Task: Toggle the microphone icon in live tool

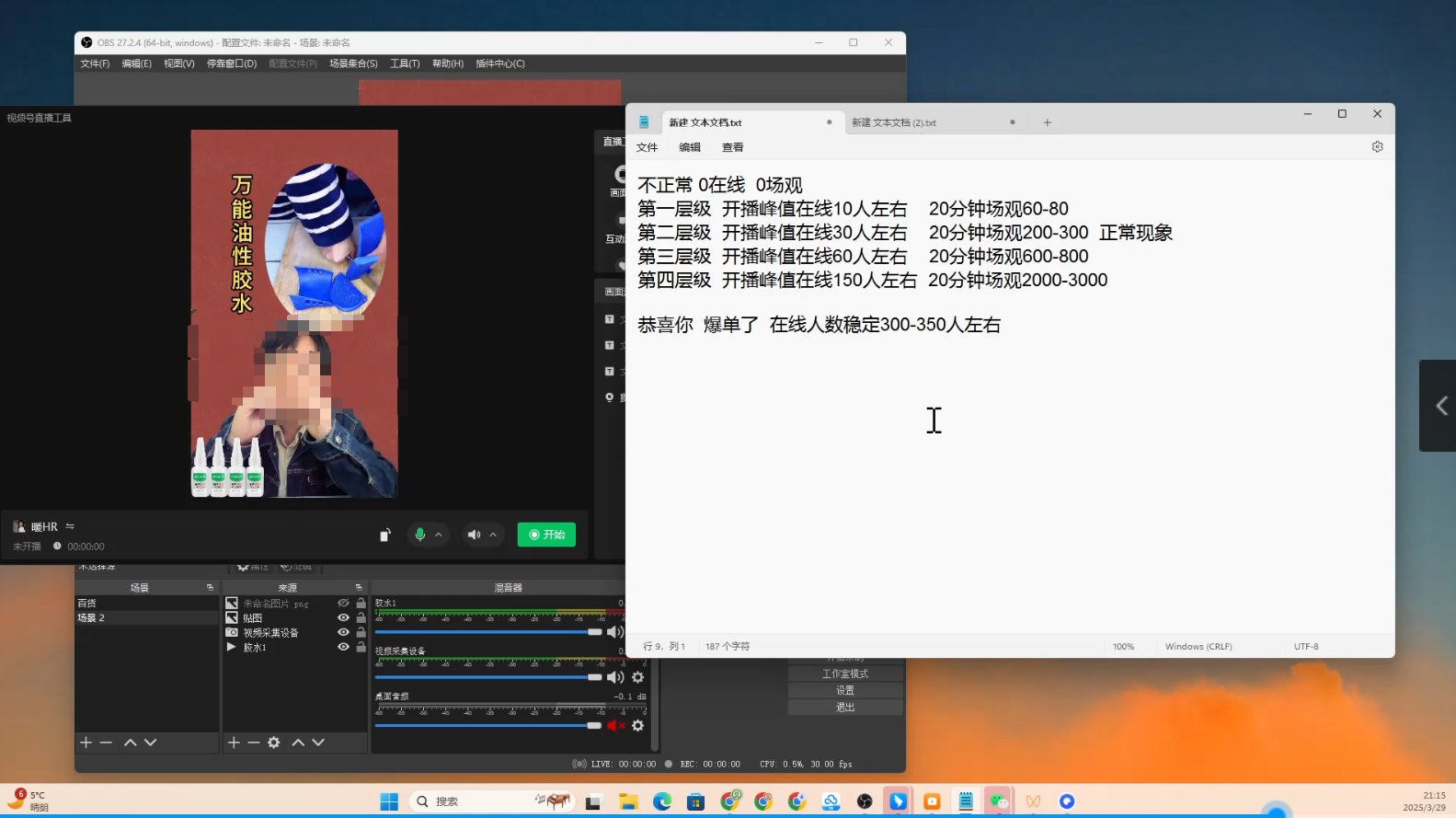Action: click(x=419, y=535)
